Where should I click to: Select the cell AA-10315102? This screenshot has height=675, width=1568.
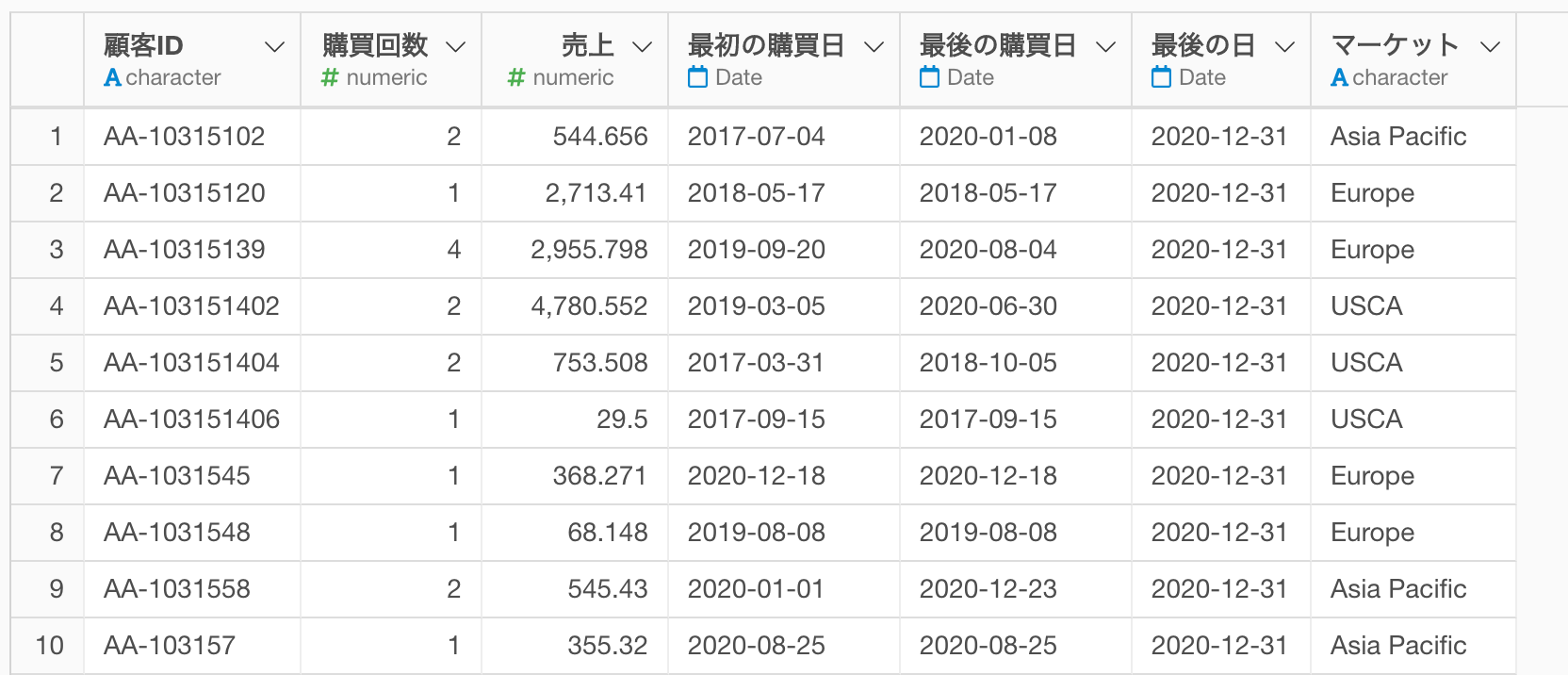(x=185, y=137)
